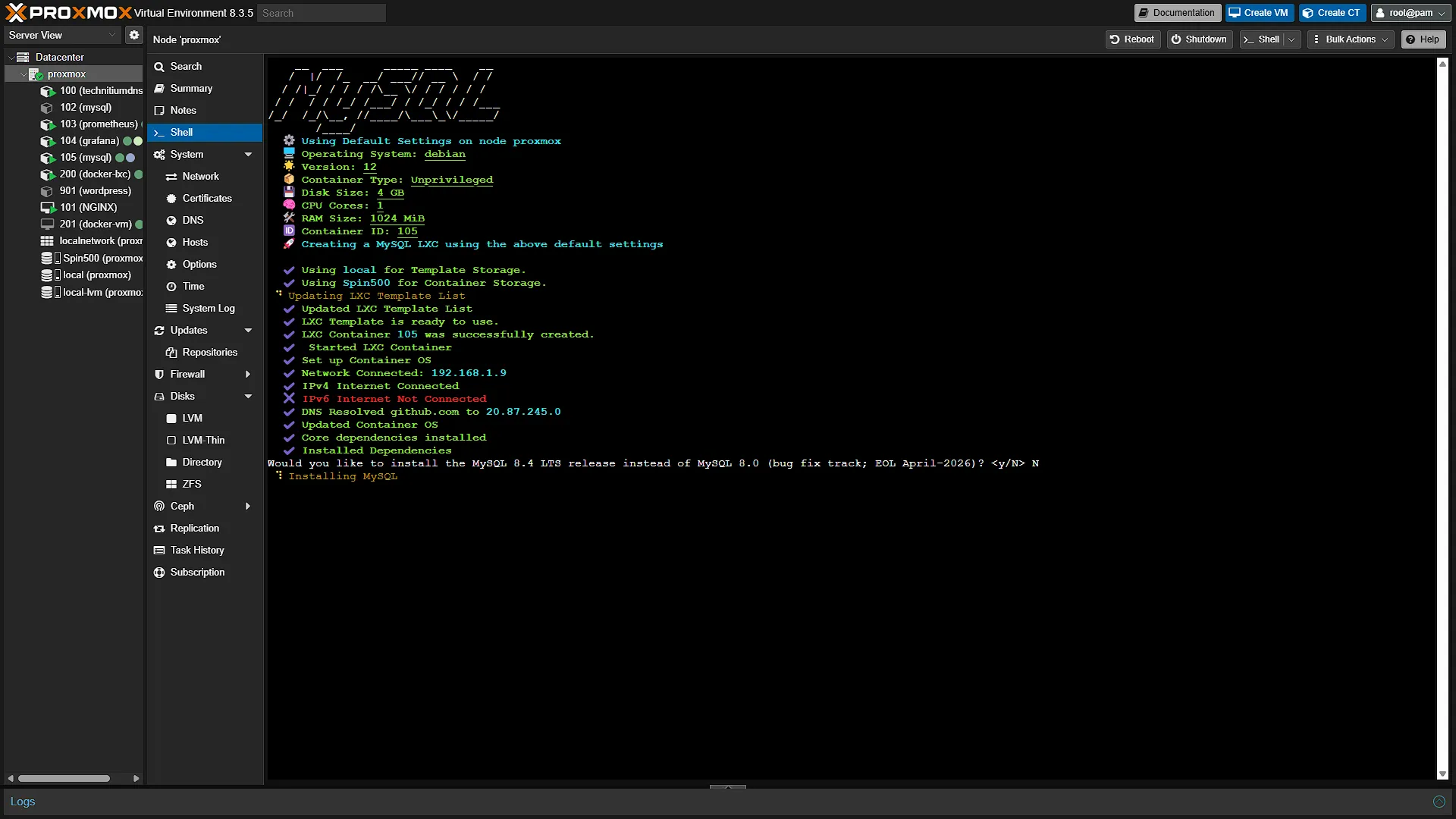Click the Server View settings gear icon
The height and width of the screenshot is (819, 1456).
[x=134, y=35]
